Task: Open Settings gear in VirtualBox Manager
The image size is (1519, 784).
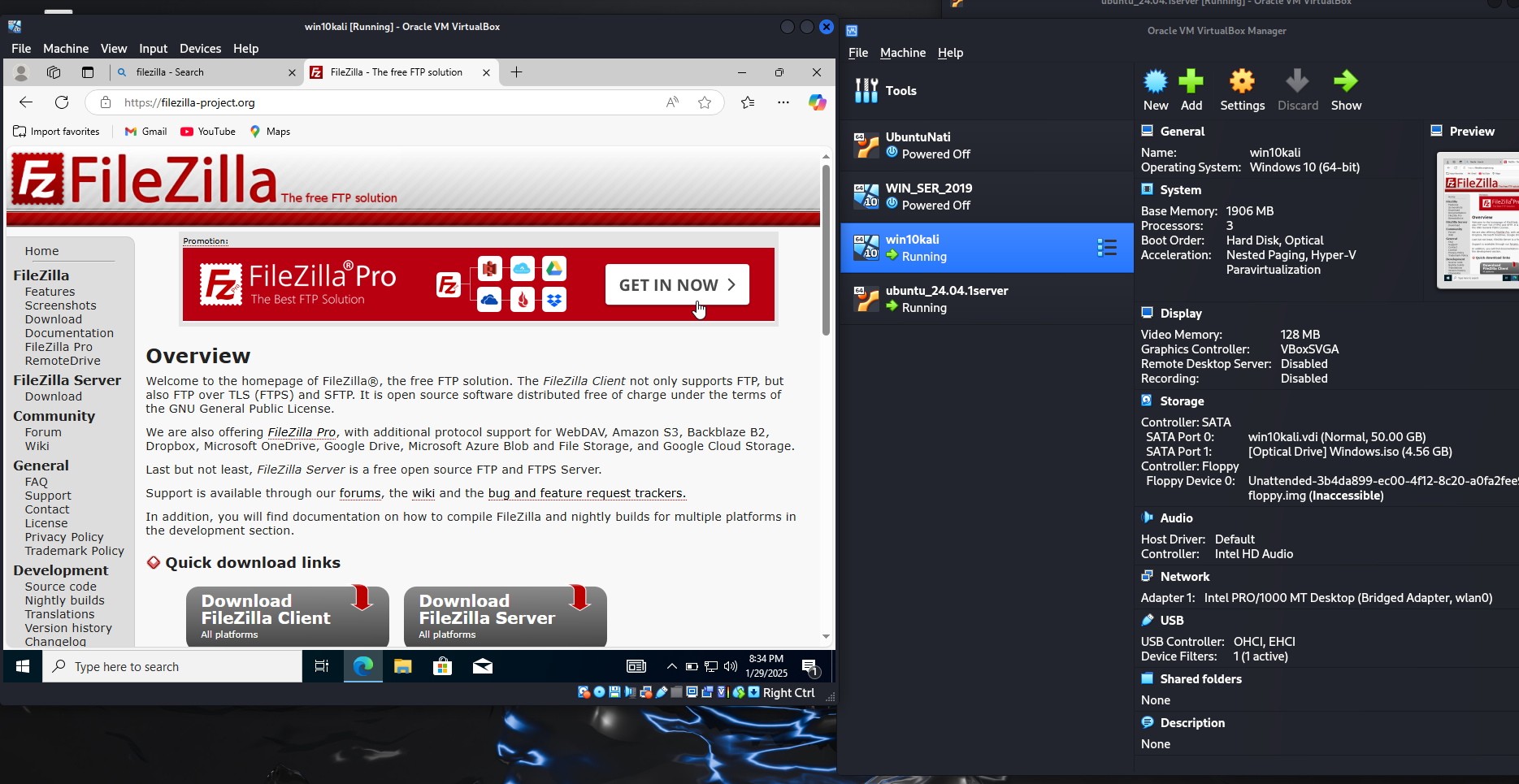Action: 1242,81
